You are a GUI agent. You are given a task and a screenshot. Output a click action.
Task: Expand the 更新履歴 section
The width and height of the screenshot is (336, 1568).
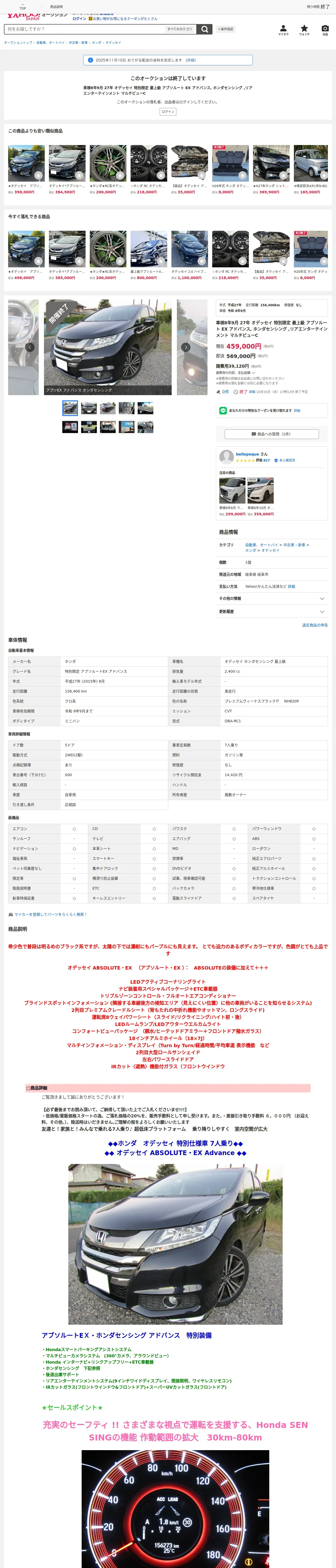[272, 612]
